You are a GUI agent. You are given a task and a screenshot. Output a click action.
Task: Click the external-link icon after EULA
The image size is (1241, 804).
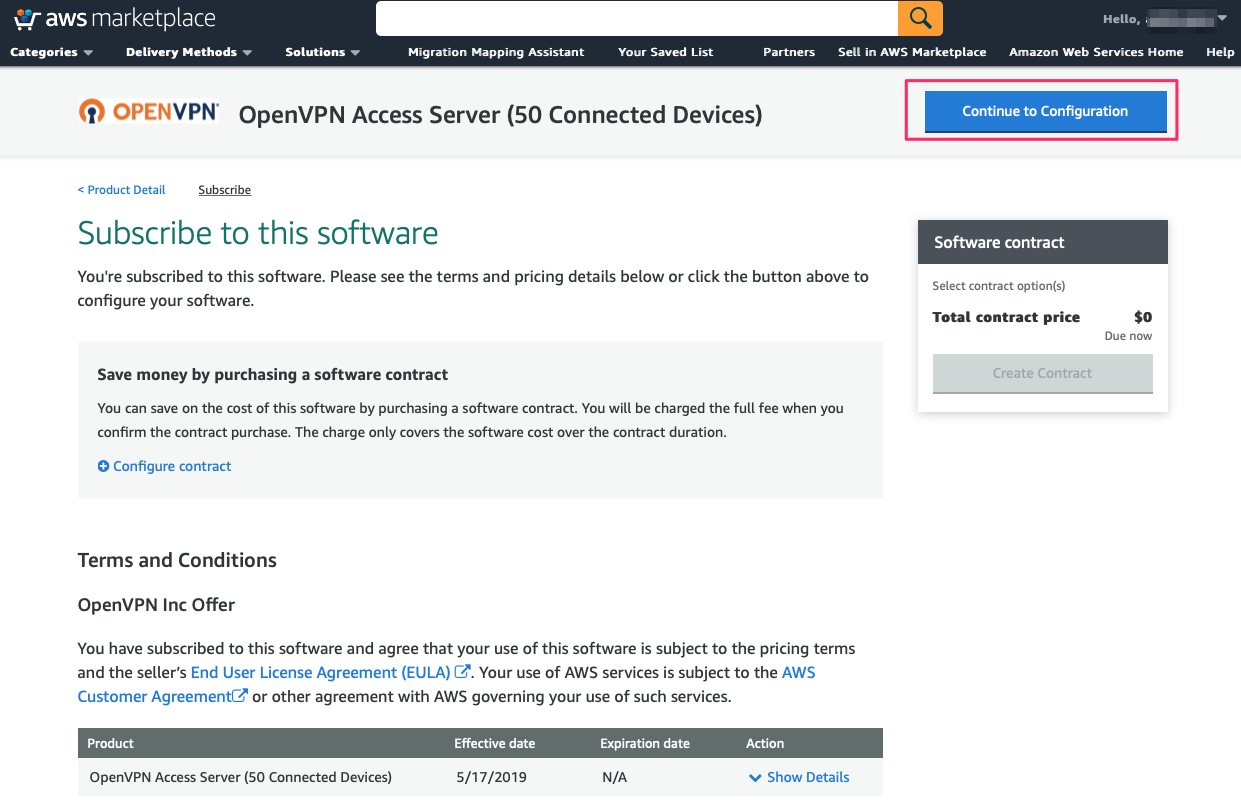tap(462, 672)
